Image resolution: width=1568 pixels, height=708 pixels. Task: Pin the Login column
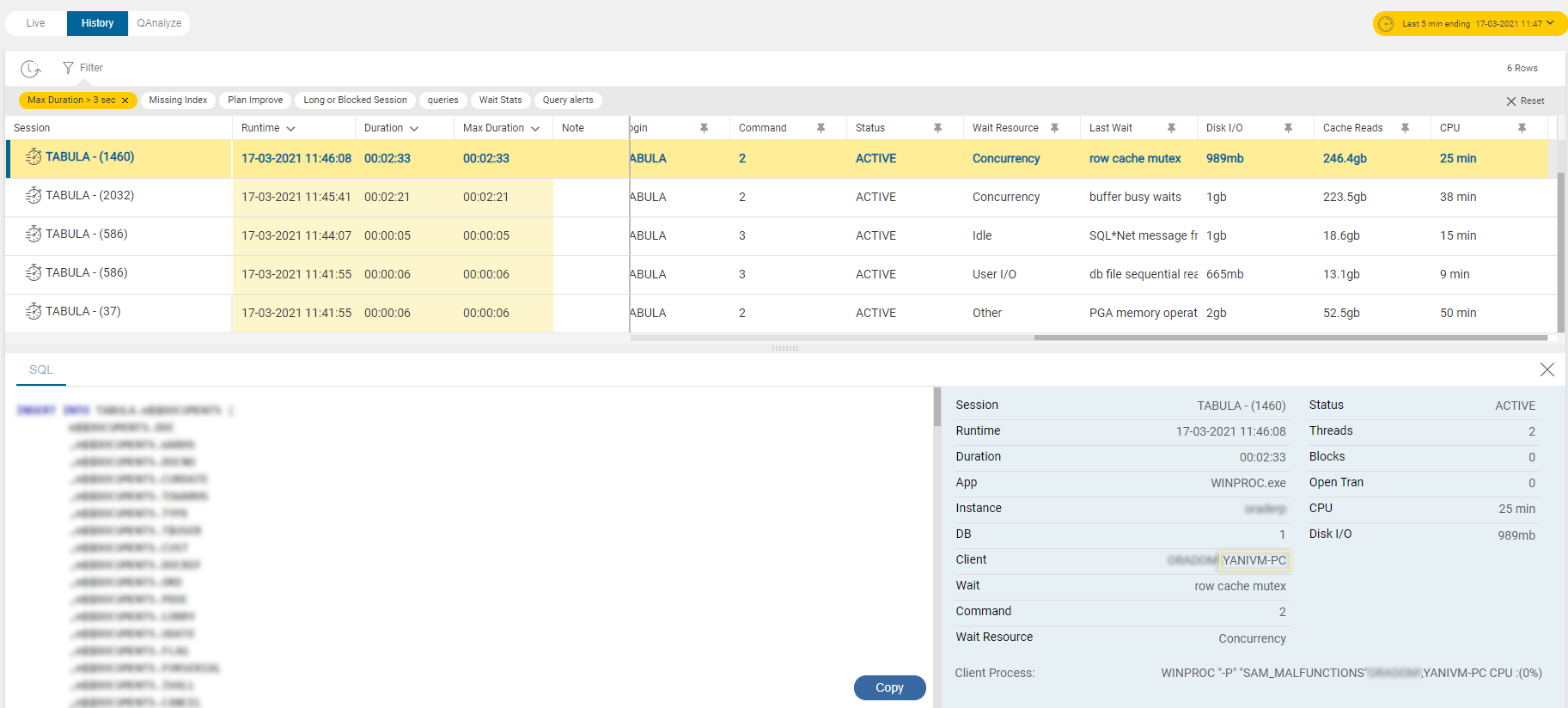point(704,128)
